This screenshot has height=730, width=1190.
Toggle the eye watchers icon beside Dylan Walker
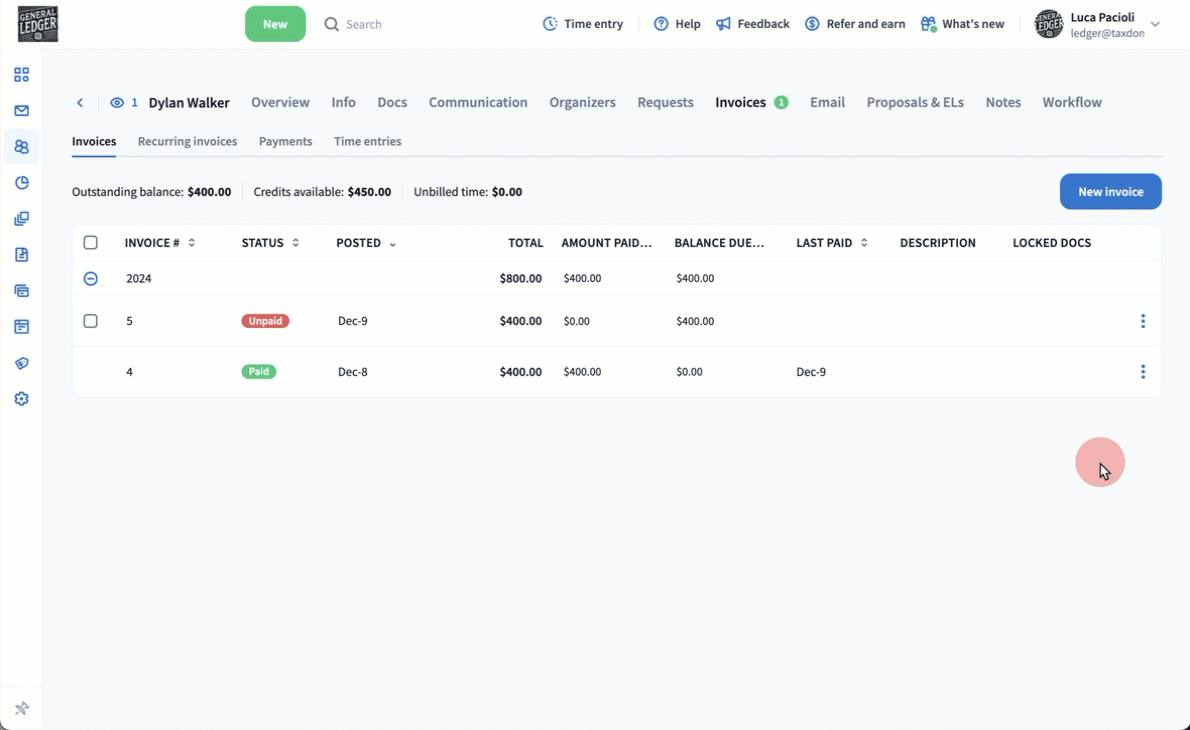pyautogui.click(x=118, y=103)
